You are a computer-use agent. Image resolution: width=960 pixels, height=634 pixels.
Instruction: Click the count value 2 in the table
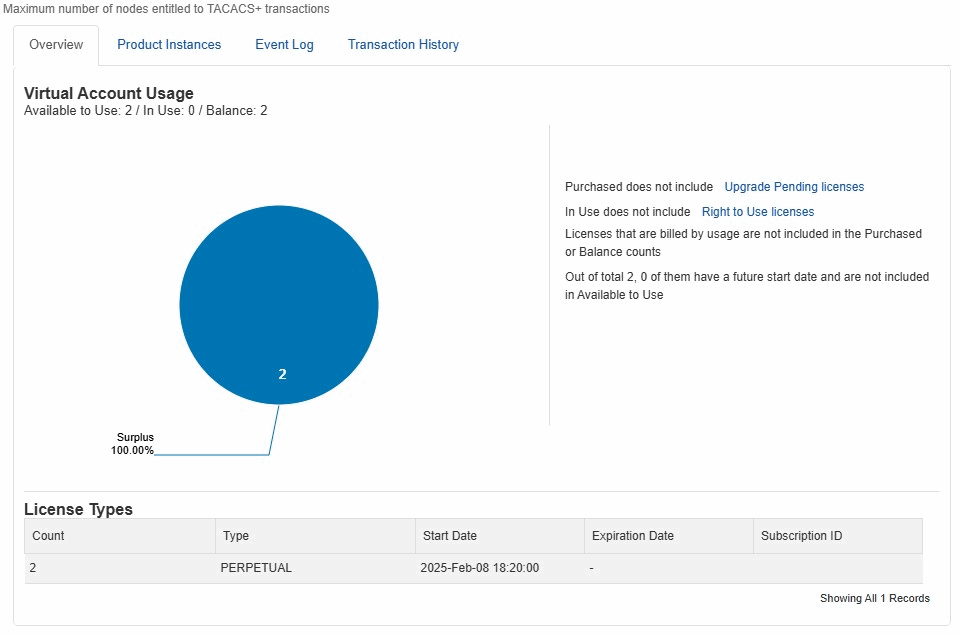click(32, 567)
